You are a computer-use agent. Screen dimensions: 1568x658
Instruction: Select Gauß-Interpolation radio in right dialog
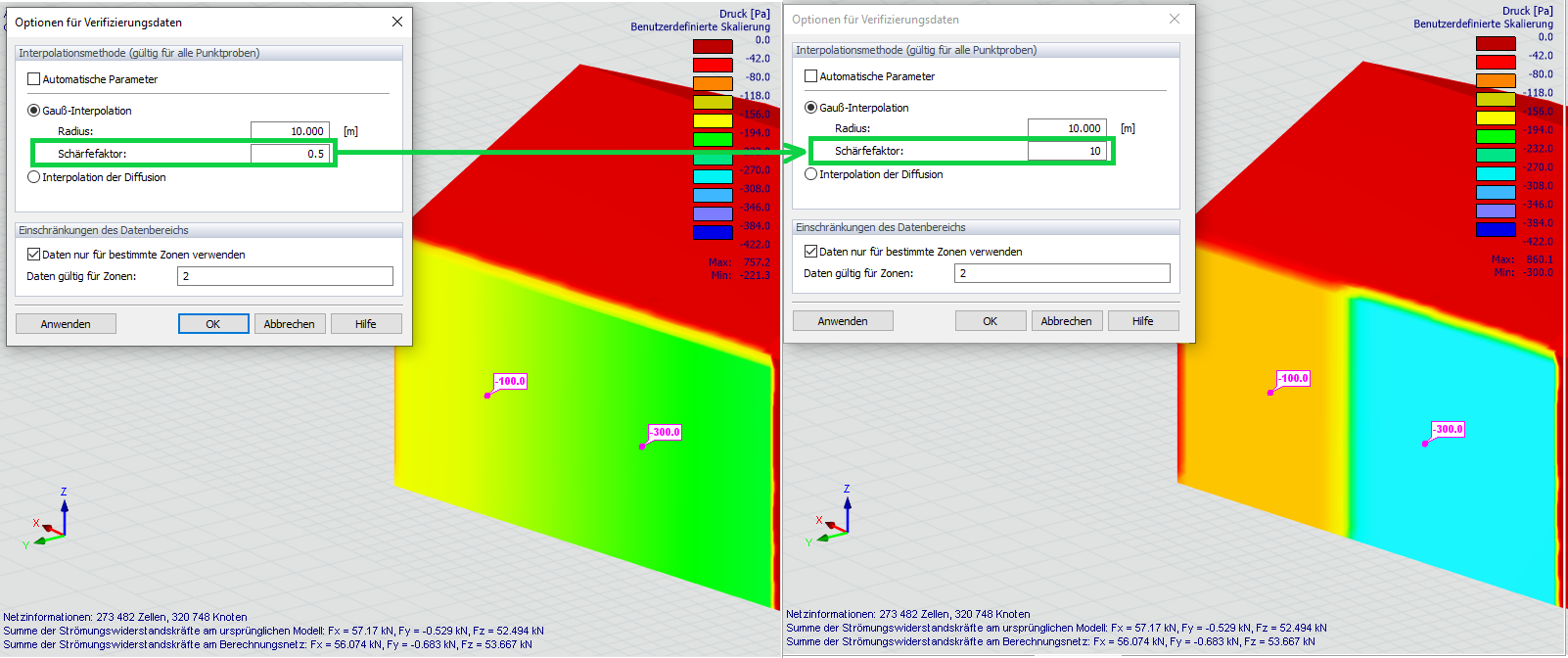810,108
